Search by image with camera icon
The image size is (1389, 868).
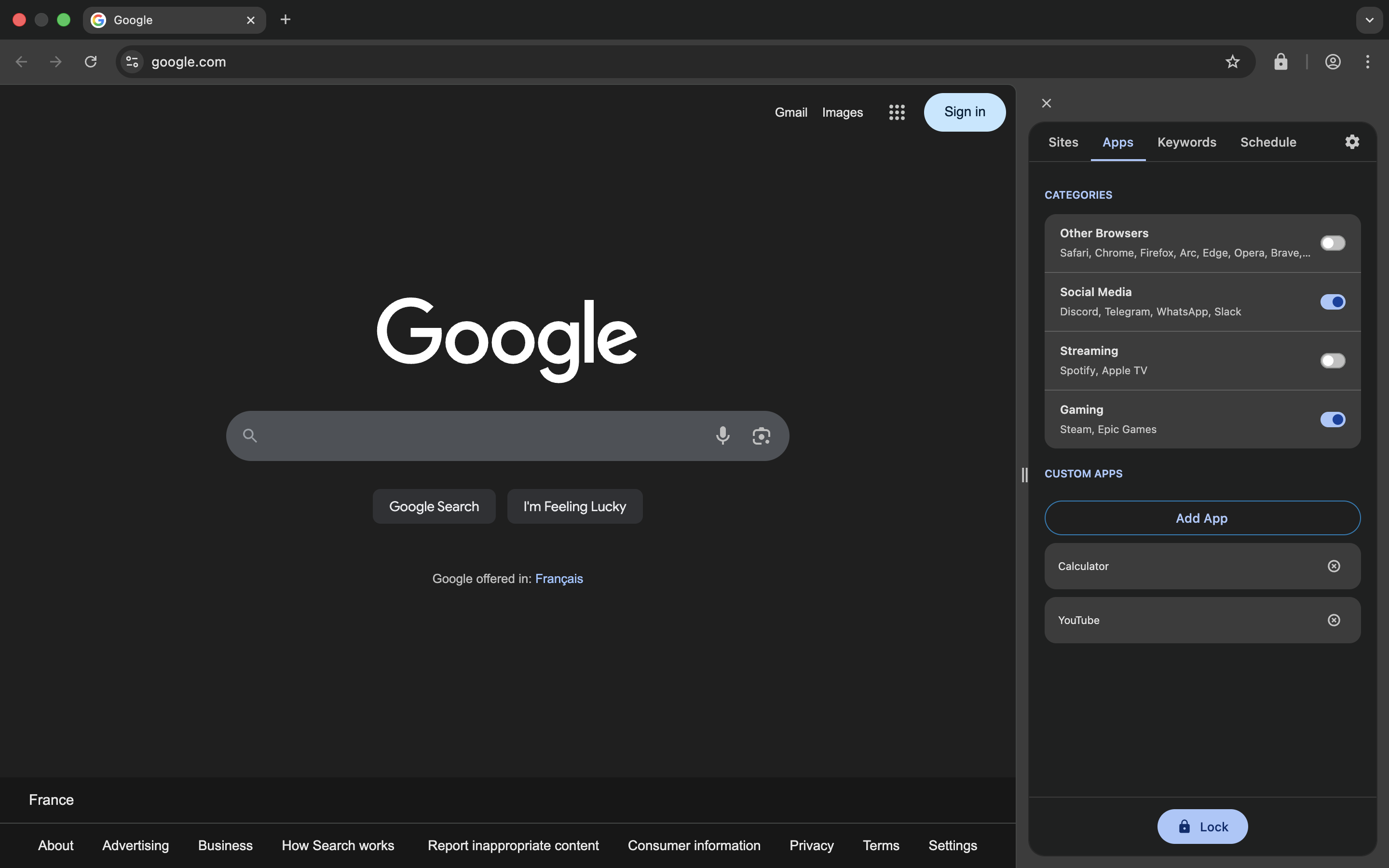(762, 436)
